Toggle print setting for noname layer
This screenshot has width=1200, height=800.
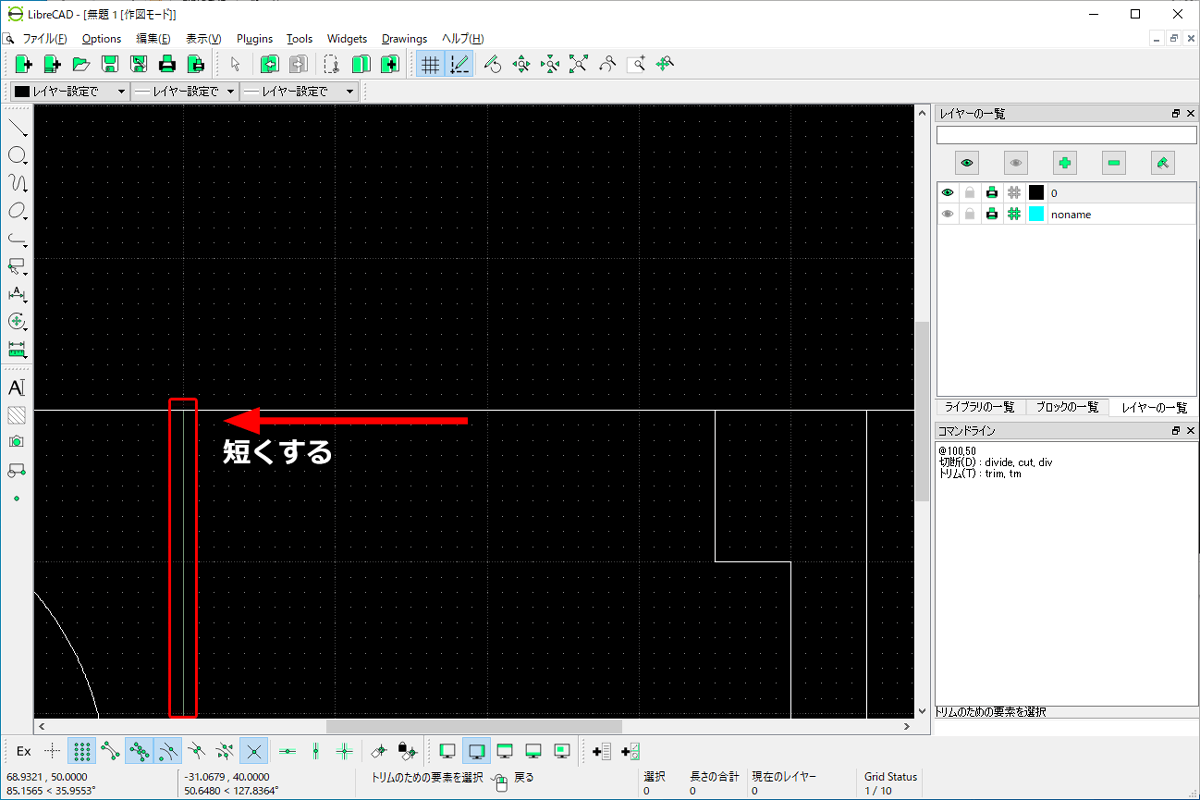point(992,214)
